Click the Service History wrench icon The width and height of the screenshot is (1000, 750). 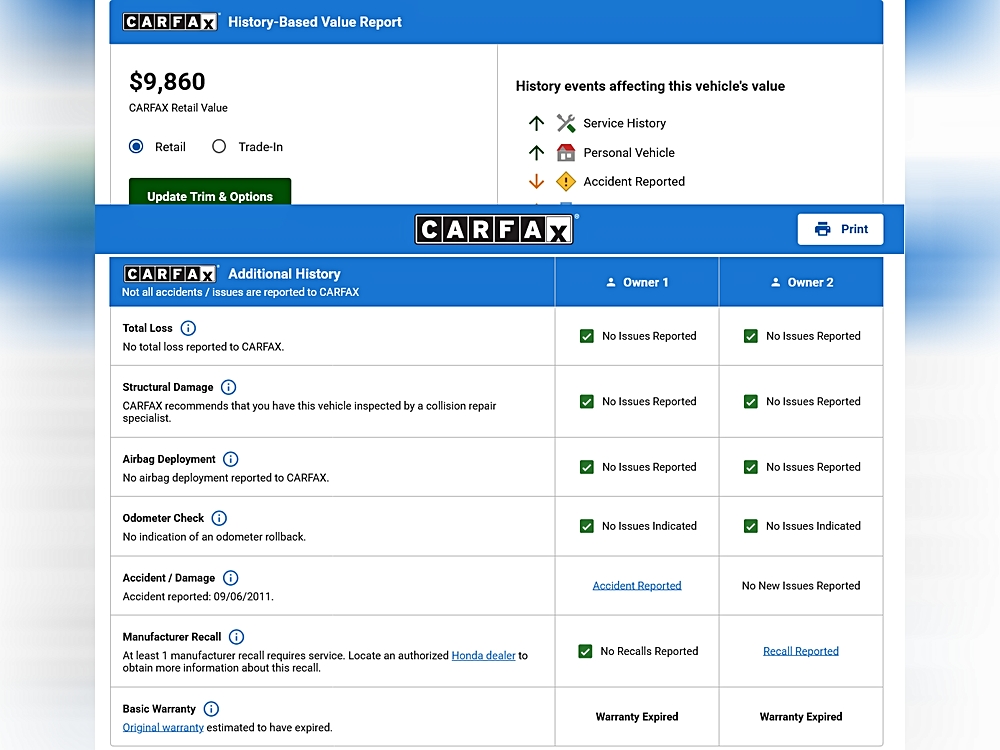[x=566, y=123]
